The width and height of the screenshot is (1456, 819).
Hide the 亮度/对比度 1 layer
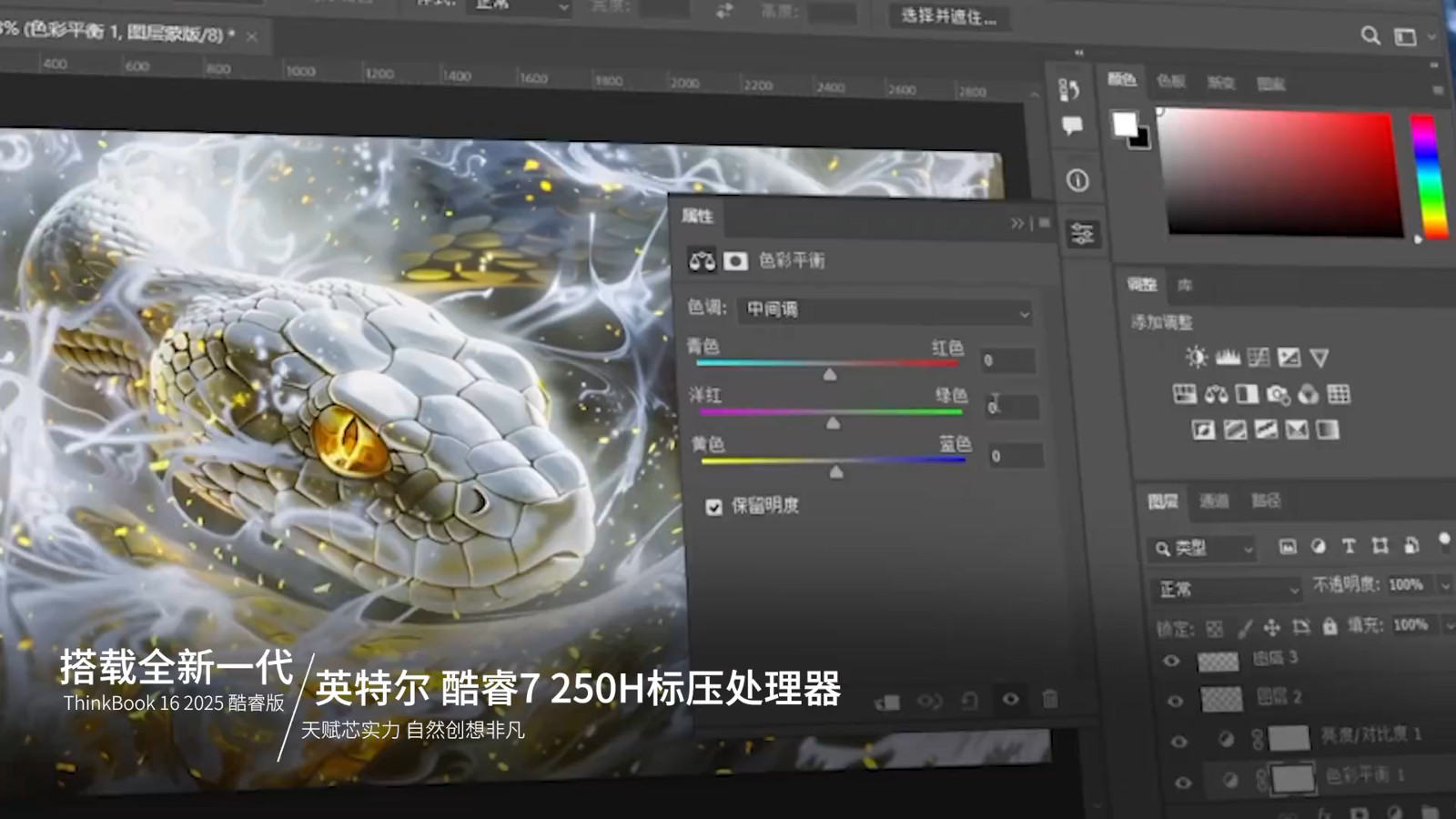[x=1178, y=742]
